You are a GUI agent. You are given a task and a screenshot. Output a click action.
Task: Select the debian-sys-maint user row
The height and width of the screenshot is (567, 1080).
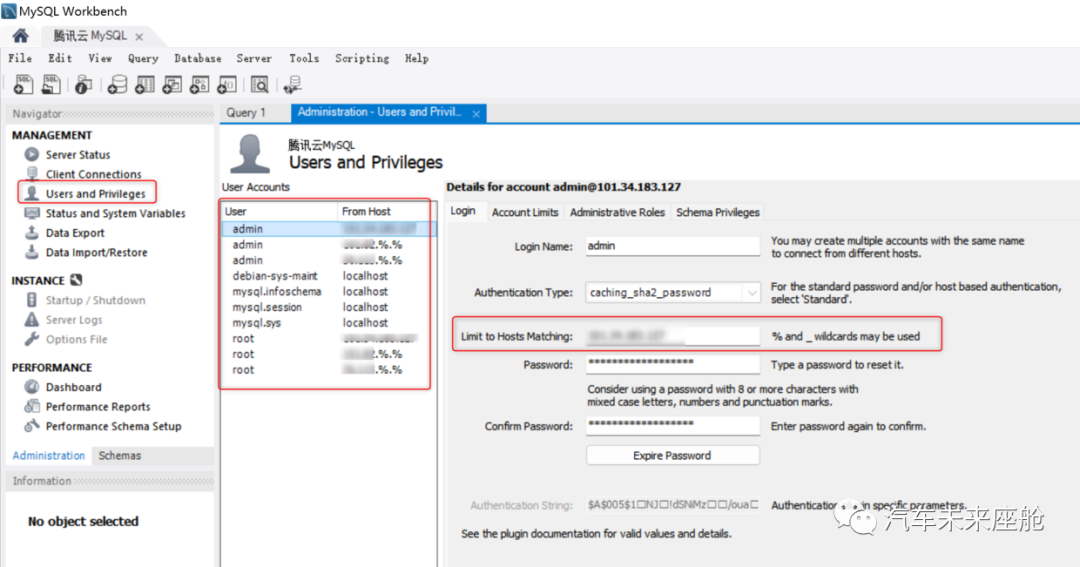tap(329, 276)
